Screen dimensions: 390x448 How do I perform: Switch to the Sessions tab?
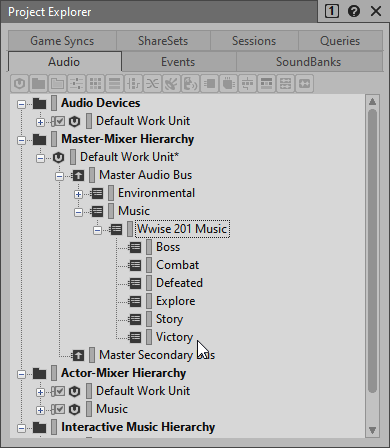(x=254, y=41)
